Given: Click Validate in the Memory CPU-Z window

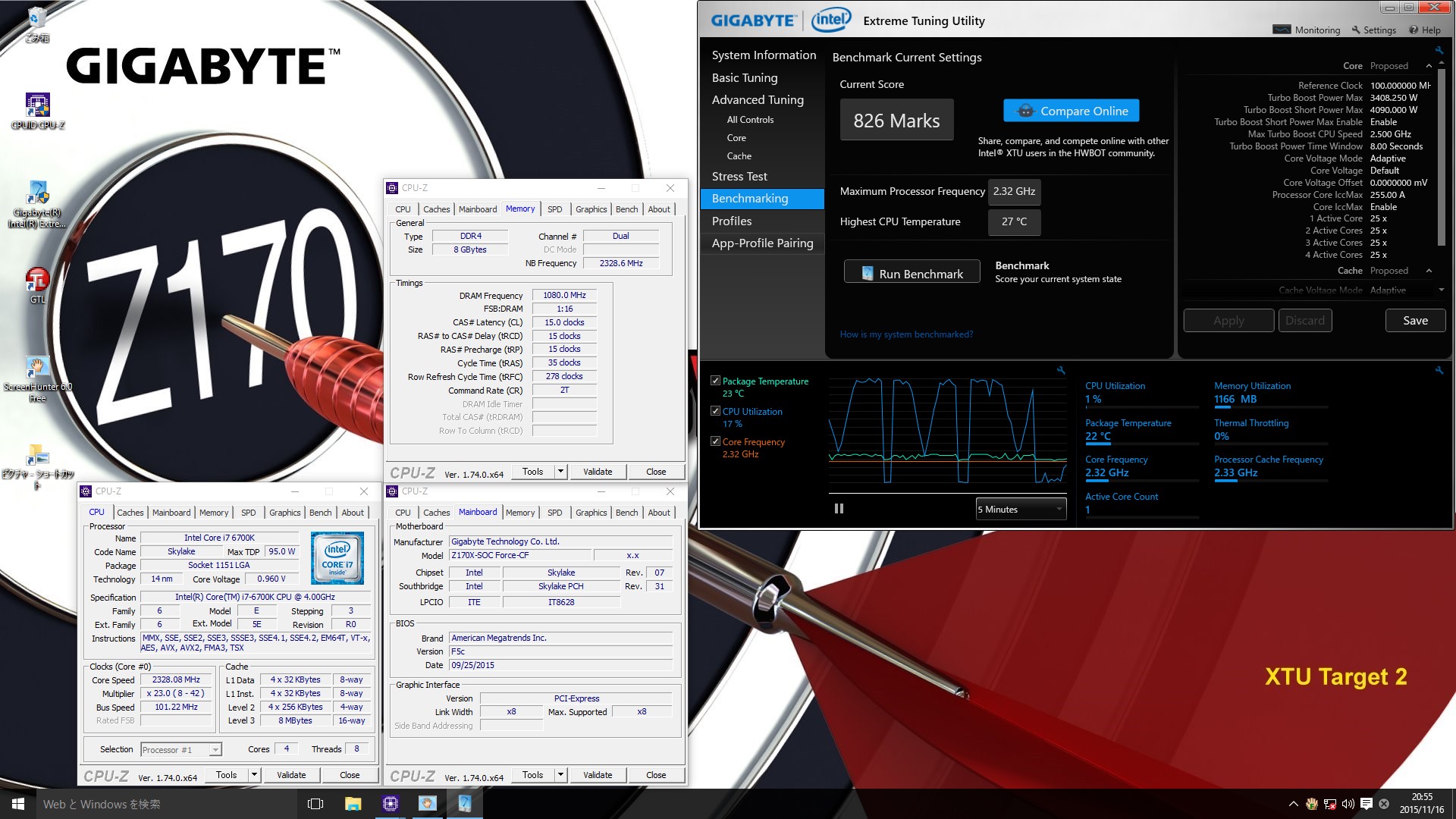Looking at the screenshot, I should pos(598,472).
